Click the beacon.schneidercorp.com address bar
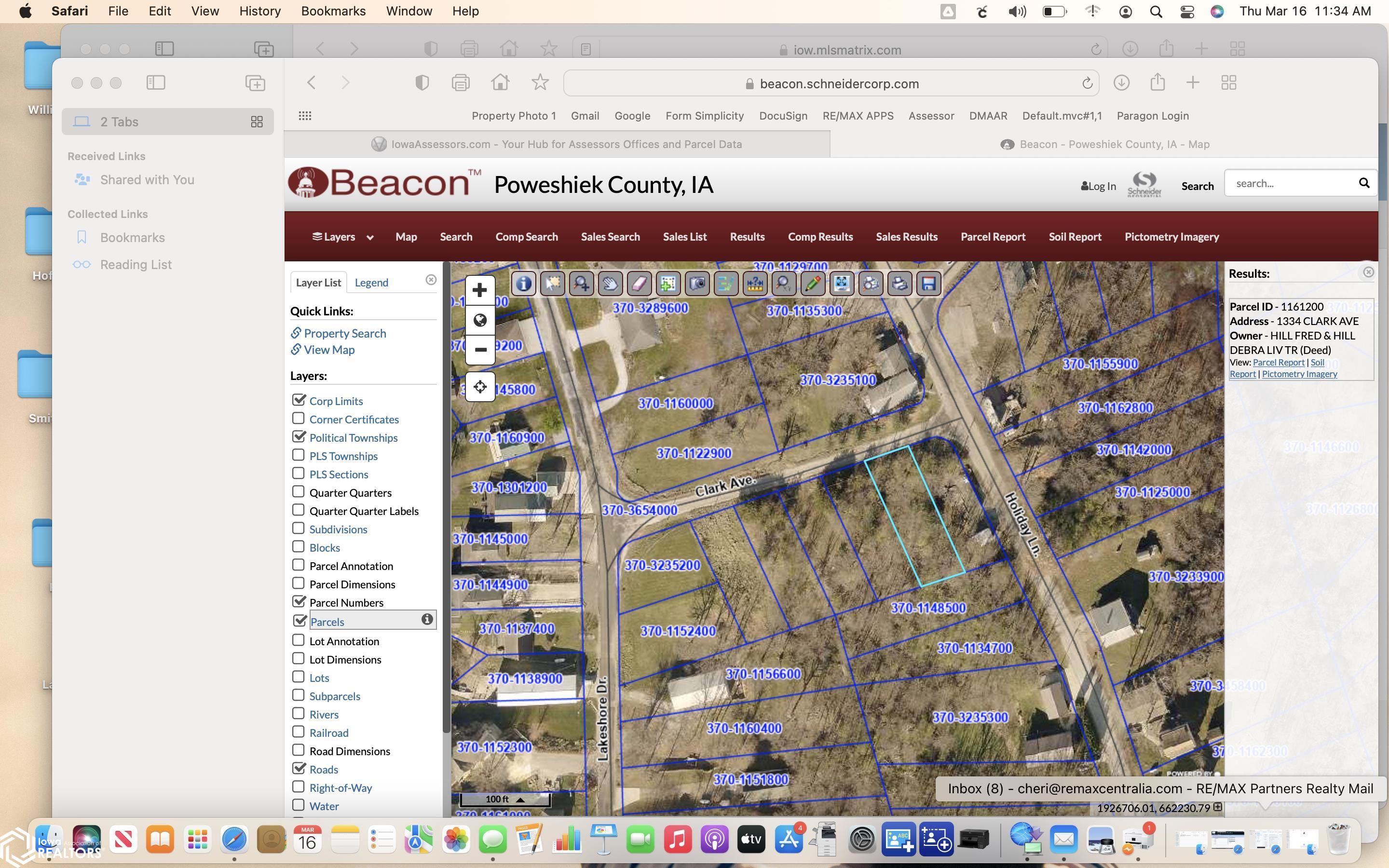This screenshot has height=868, width=1389. [x=831, y=83]
